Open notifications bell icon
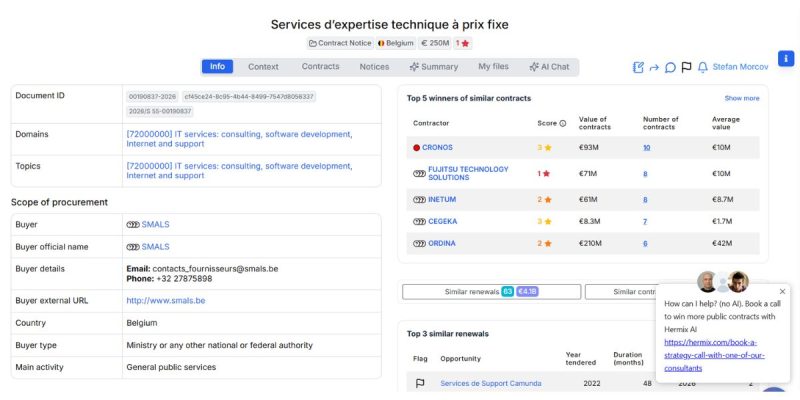 click(x=703, y=67)
